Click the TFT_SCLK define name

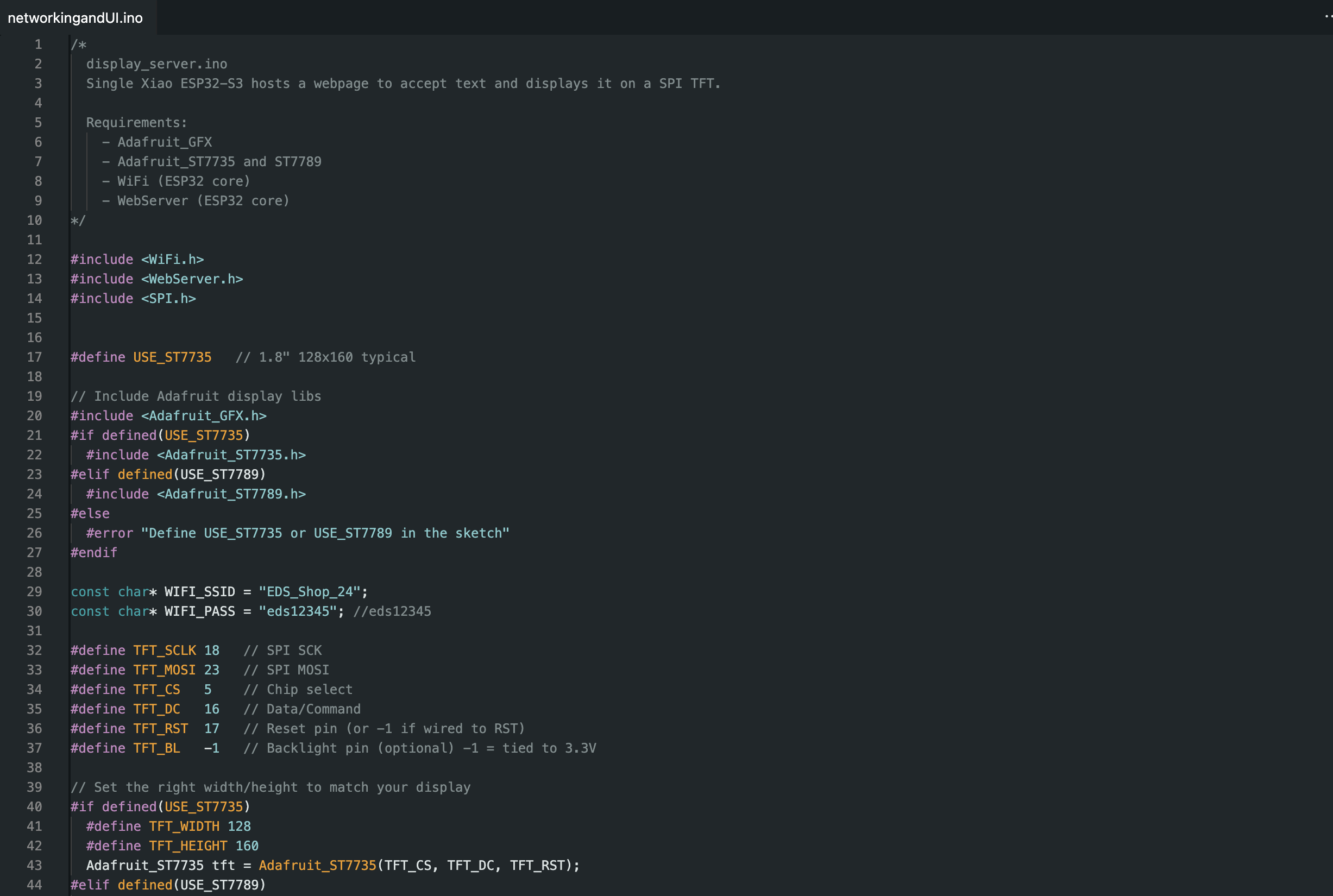tap(165, 651)
